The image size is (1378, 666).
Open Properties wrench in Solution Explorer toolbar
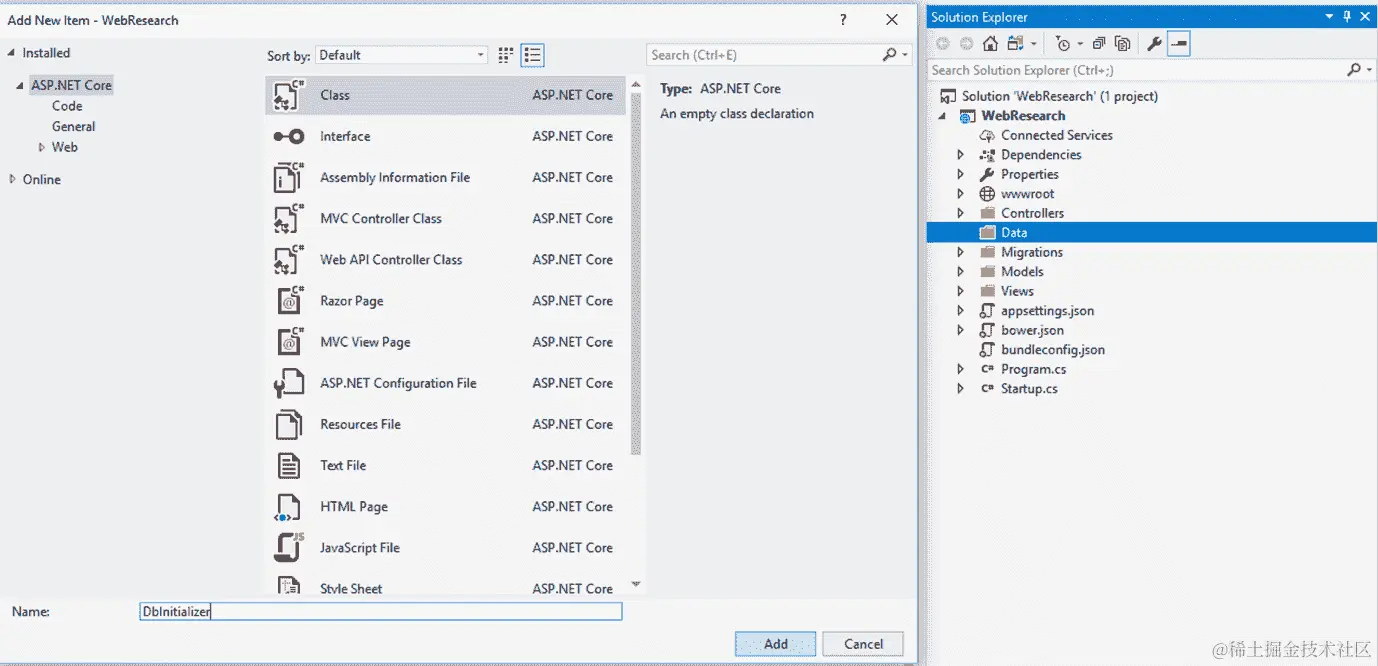[x=1154, y=43]
